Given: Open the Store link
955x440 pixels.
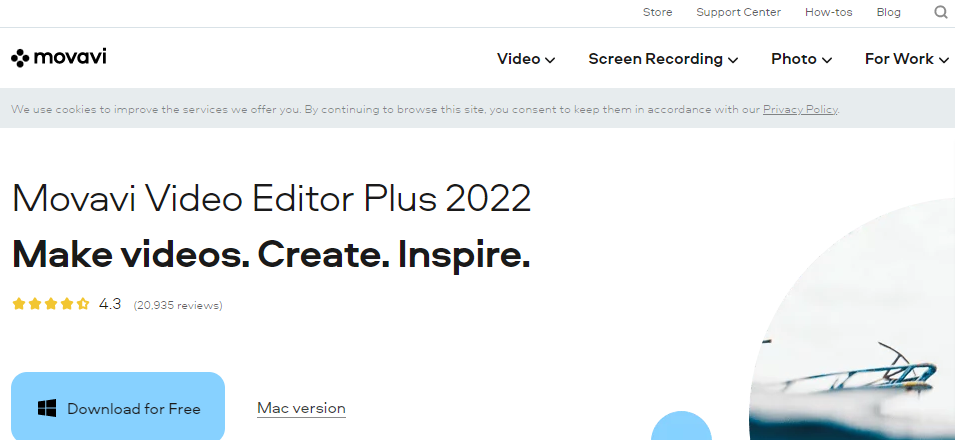Looking at the screenshot, I should (x=658, y=12).
